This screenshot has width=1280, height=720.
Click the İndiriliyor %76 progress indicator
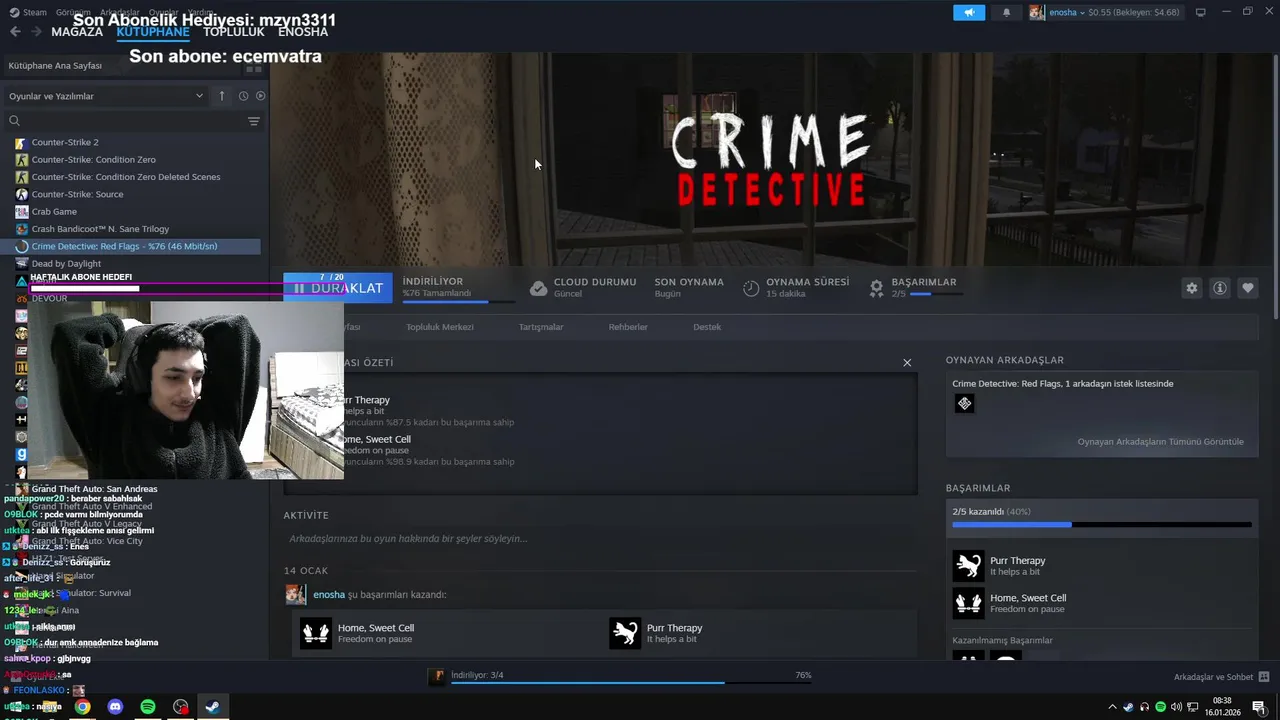(x=459, y=288)
